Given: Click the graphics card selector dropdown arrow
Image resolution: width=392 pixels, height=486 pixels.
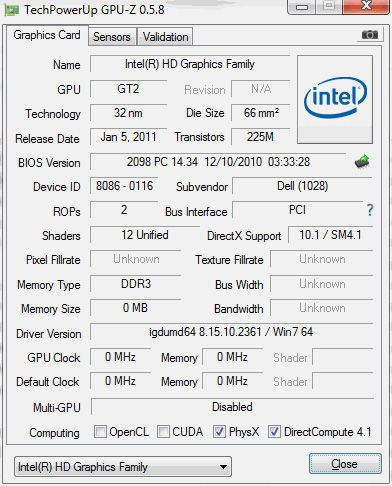Looking at the screenshot, I should 223,467.
